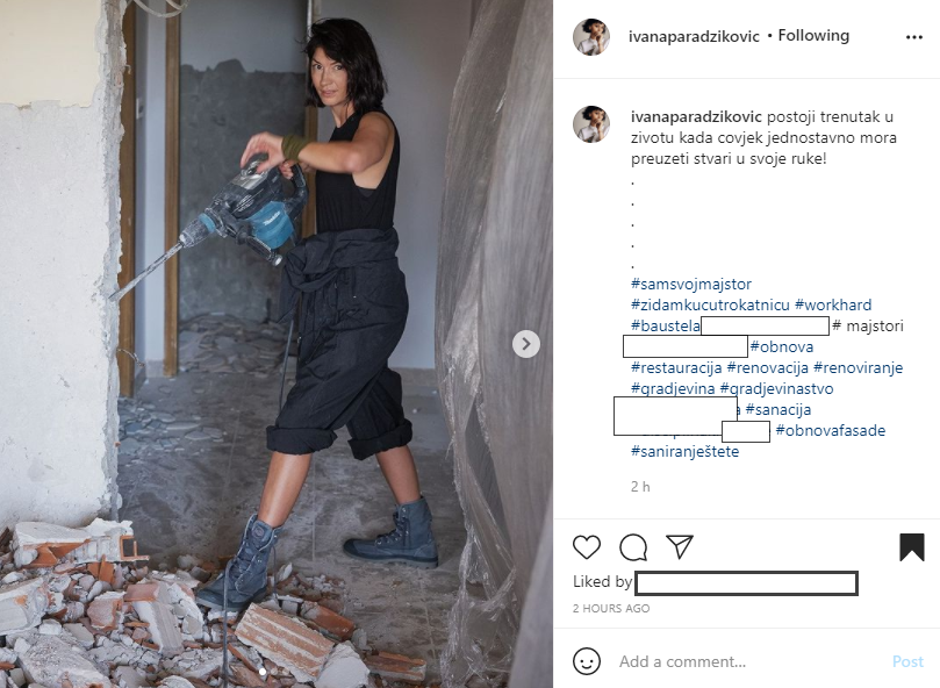Click profile avatar beside the caption

pos(591,124)
